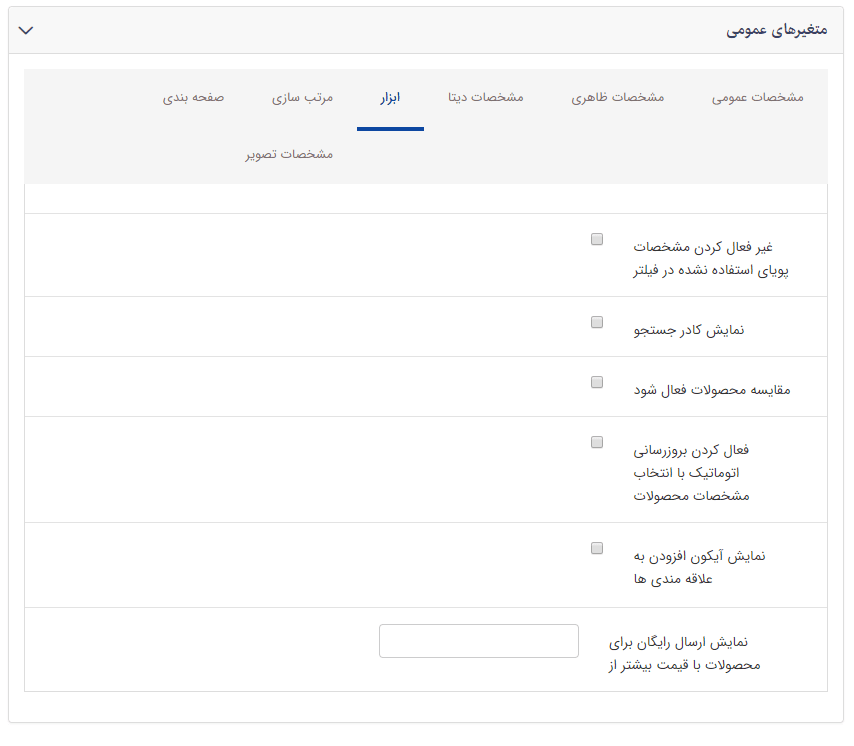
Task: Toggle the add-to-wishlist icon display checkbox
Action: pyautogui.click(x=597, y=547)
